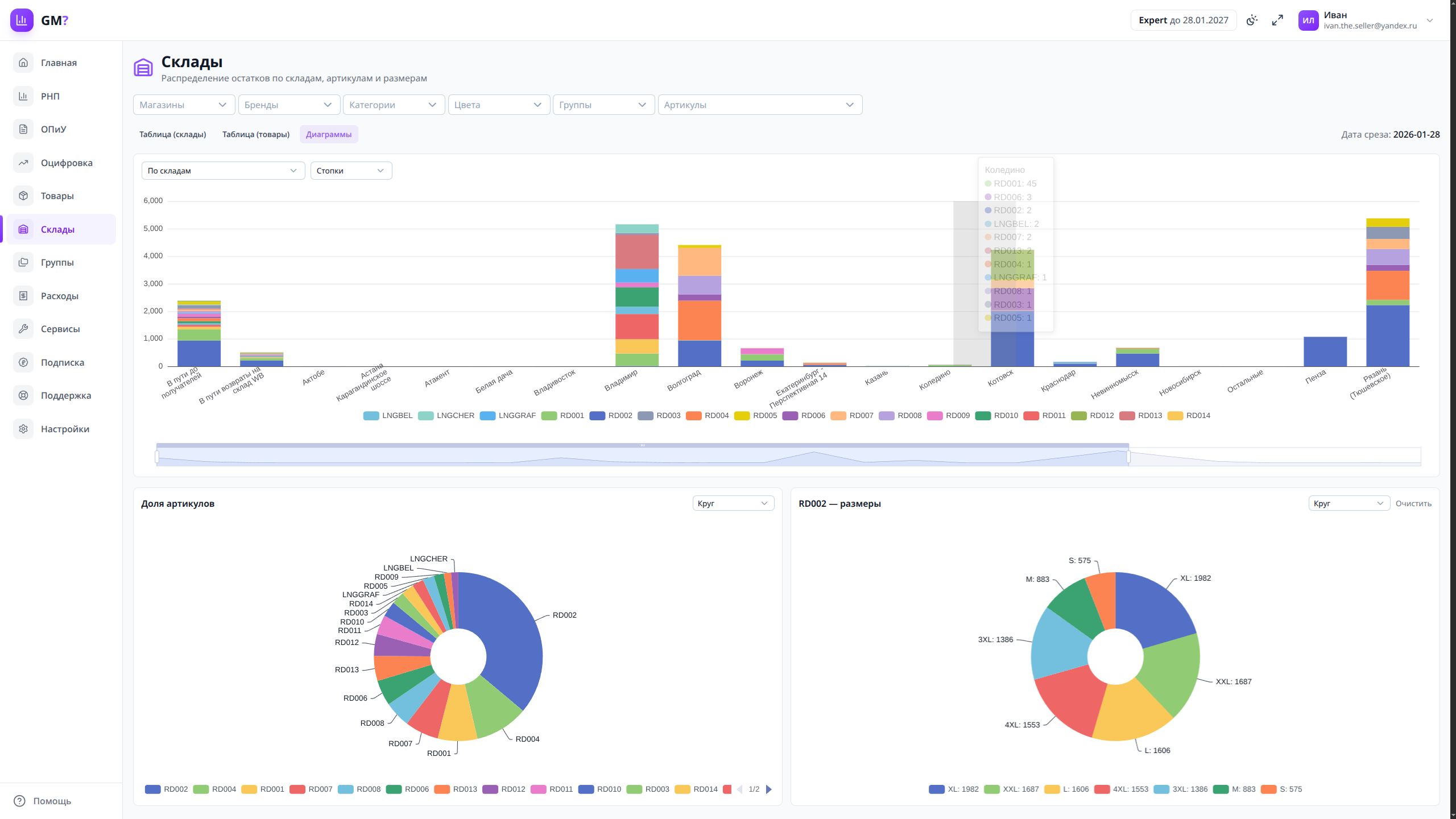The width and height of the screenshot is (1456, 819).
Task: Click the Товары box icon
Action: click(x=23, y=196)
